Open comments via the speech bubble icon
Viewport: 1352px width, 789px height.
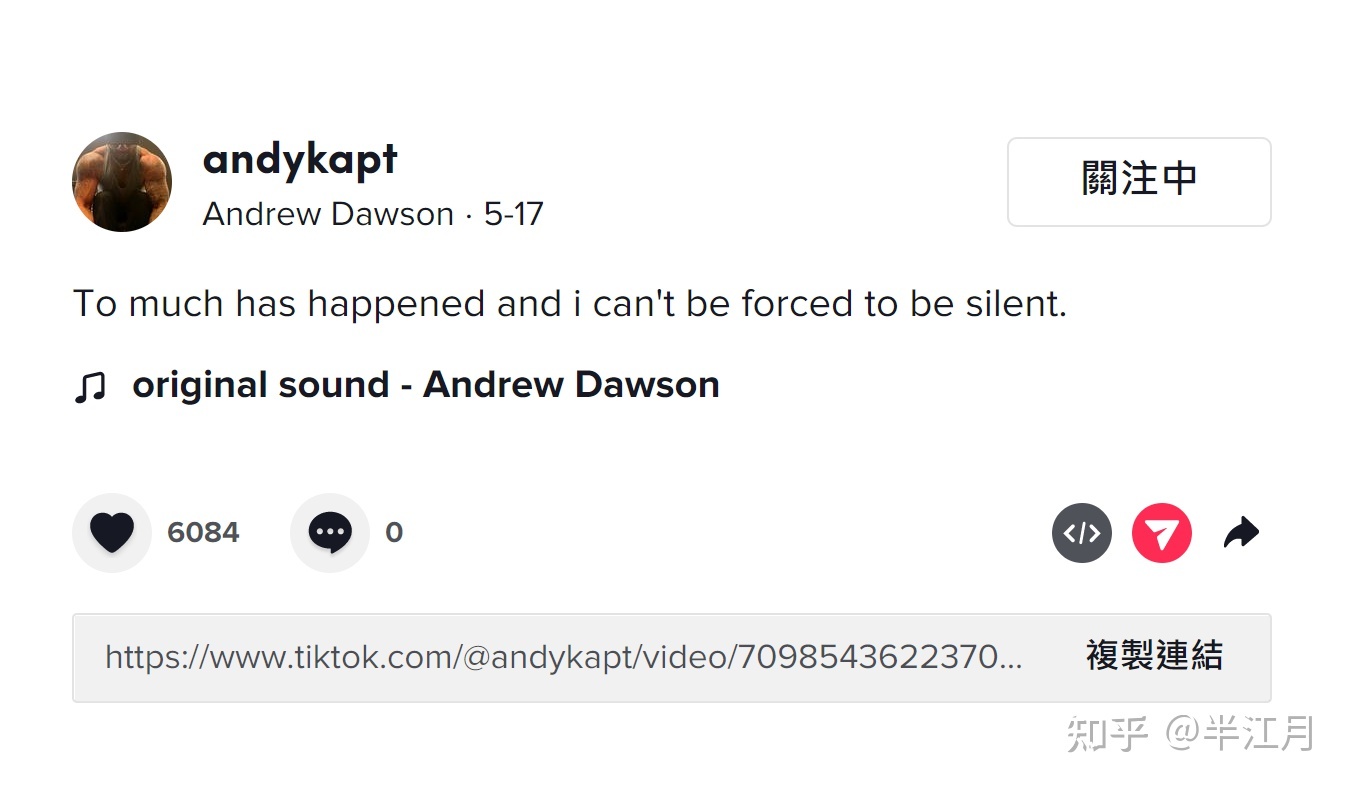pos(330,532)
